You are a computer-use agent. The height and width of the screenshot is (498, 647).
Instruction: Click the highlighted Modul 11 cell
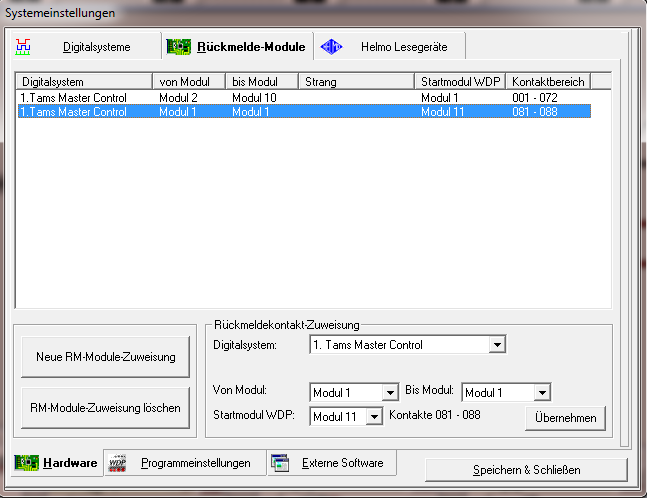point(442,111)
